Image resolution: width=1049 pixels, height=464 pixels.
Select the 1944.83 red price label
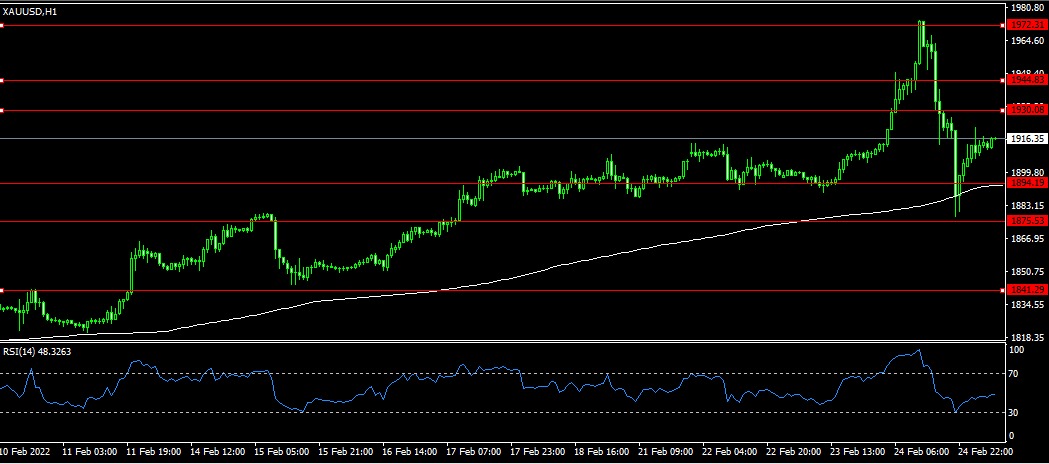[x=1028, y=80]
